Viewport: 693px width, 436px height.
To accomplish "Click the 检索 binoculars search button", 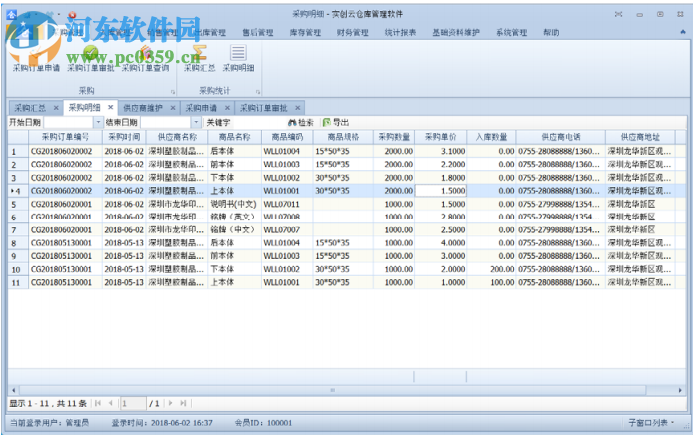I will [301, 122].
